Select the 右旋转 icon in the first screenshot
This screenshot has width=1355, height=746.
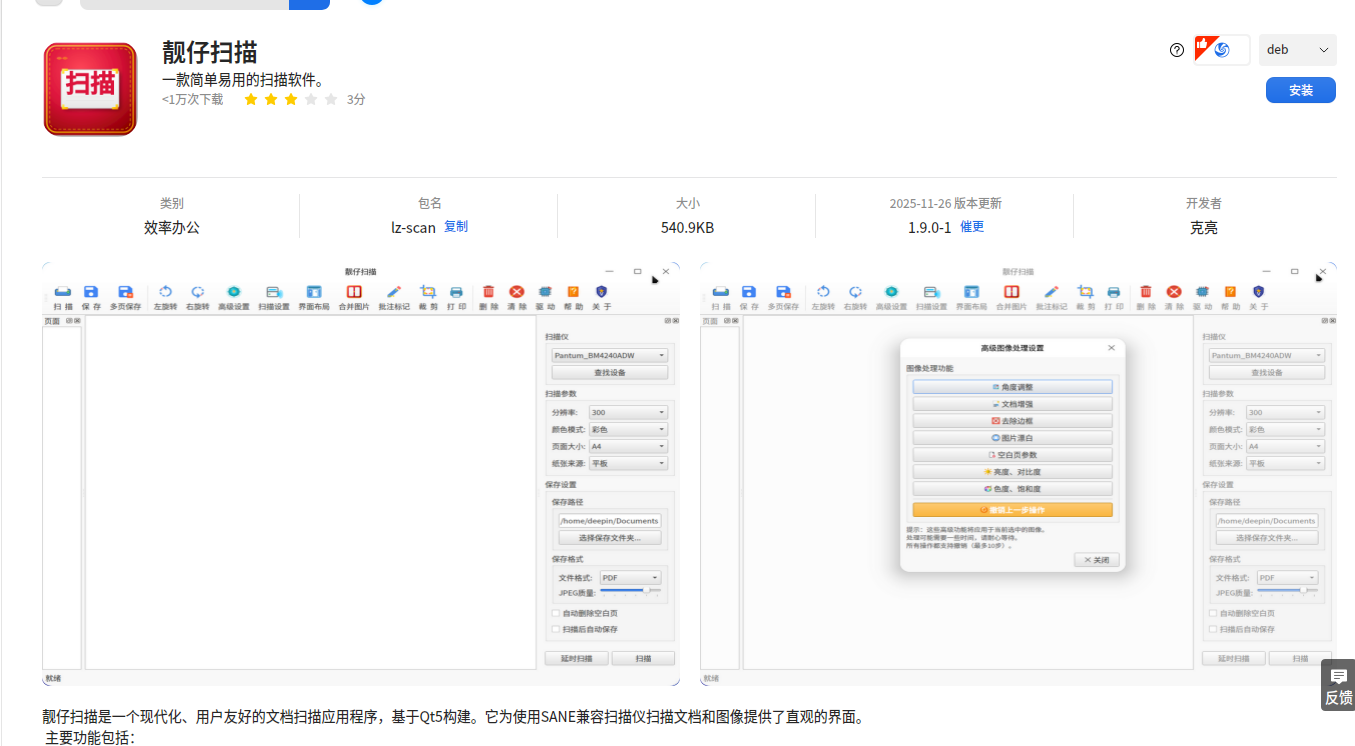(197, 292)
